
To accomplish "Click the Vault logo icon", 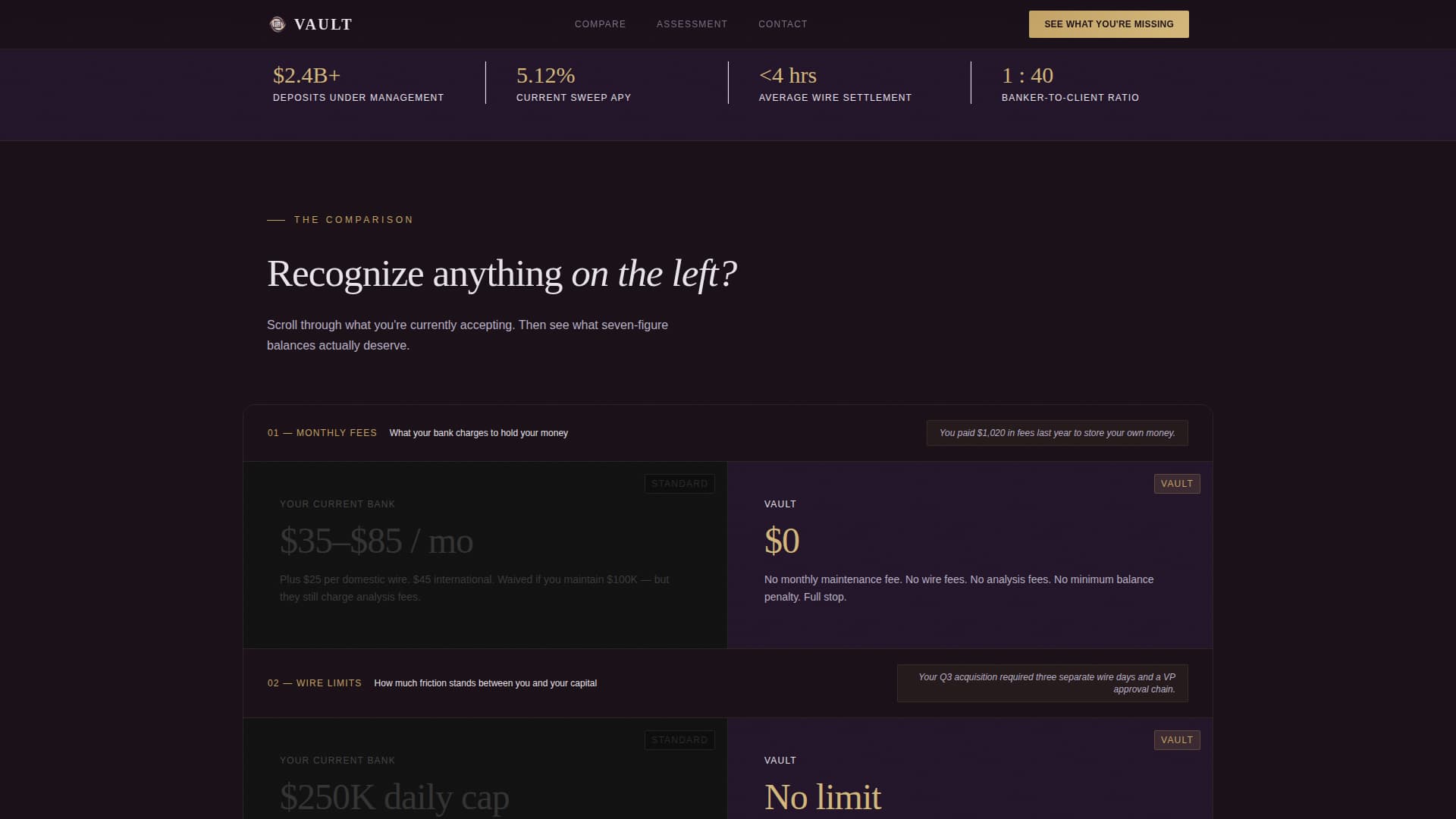I will (278, 24).
